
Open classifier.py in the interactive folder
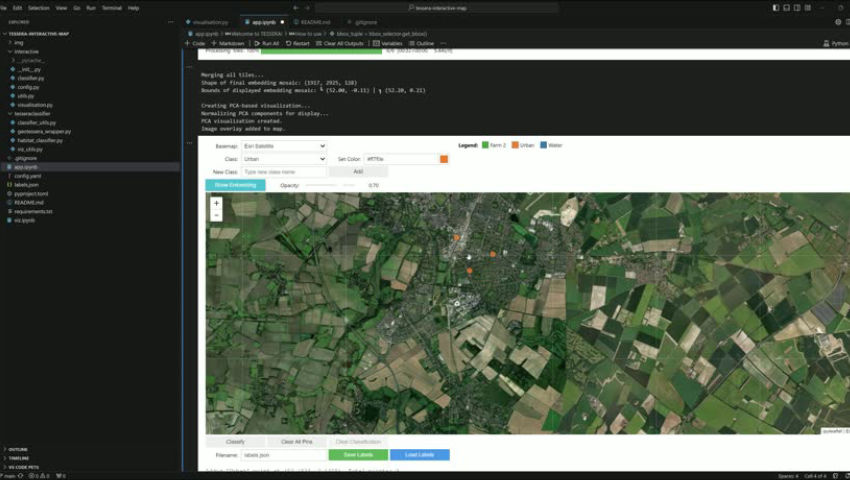tap(30, 78)
